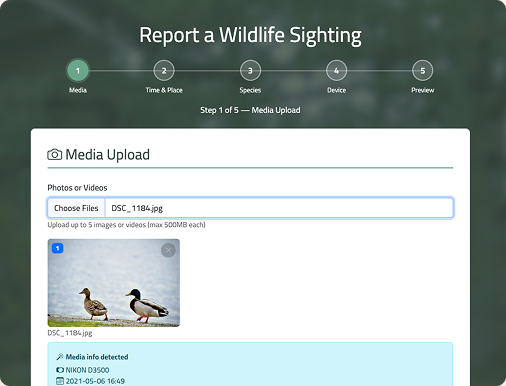Click the Media info detected heading
The image size is (506, 386).
coord(97,357)
